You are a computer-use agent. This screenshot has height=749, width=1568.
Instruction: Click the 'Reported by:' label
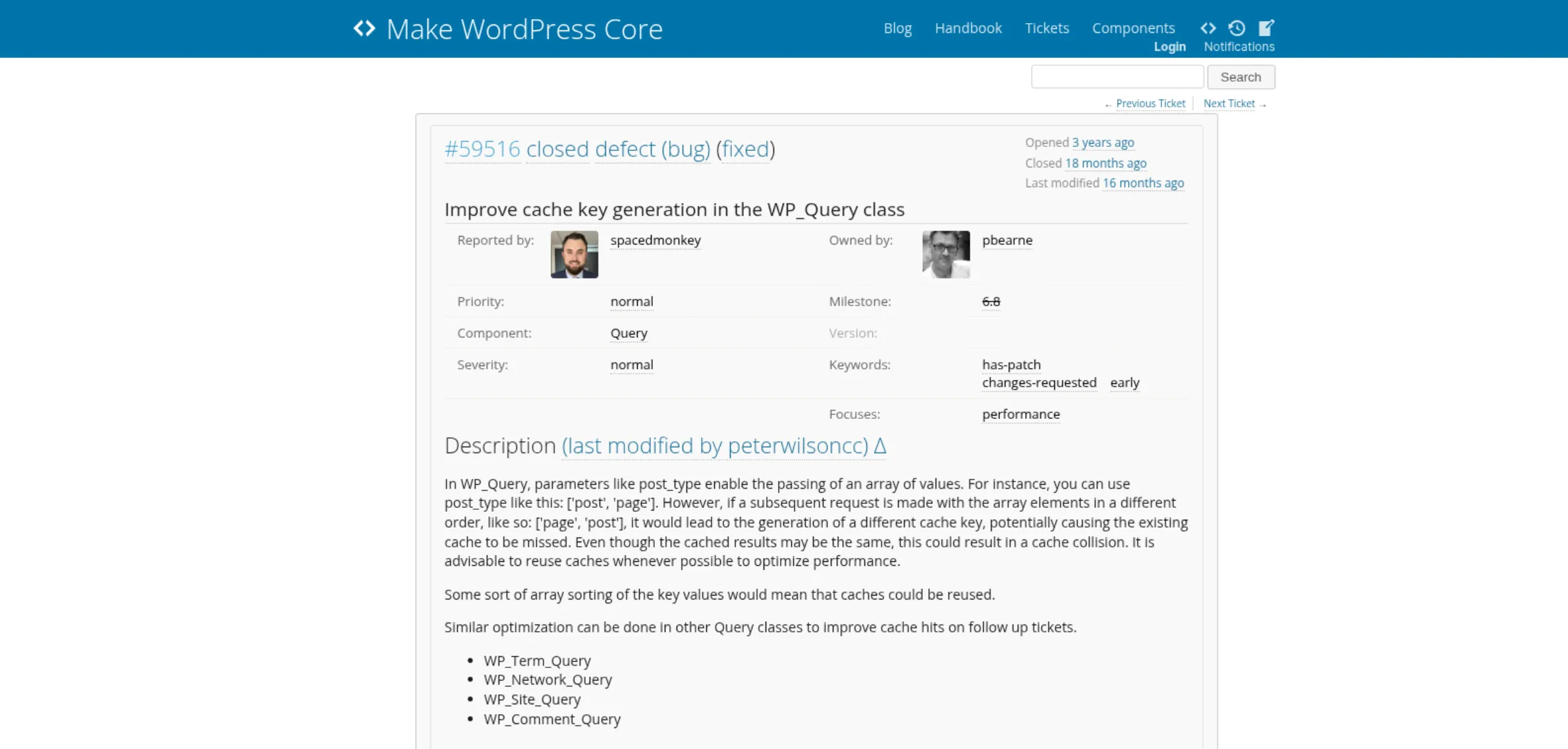495,240
